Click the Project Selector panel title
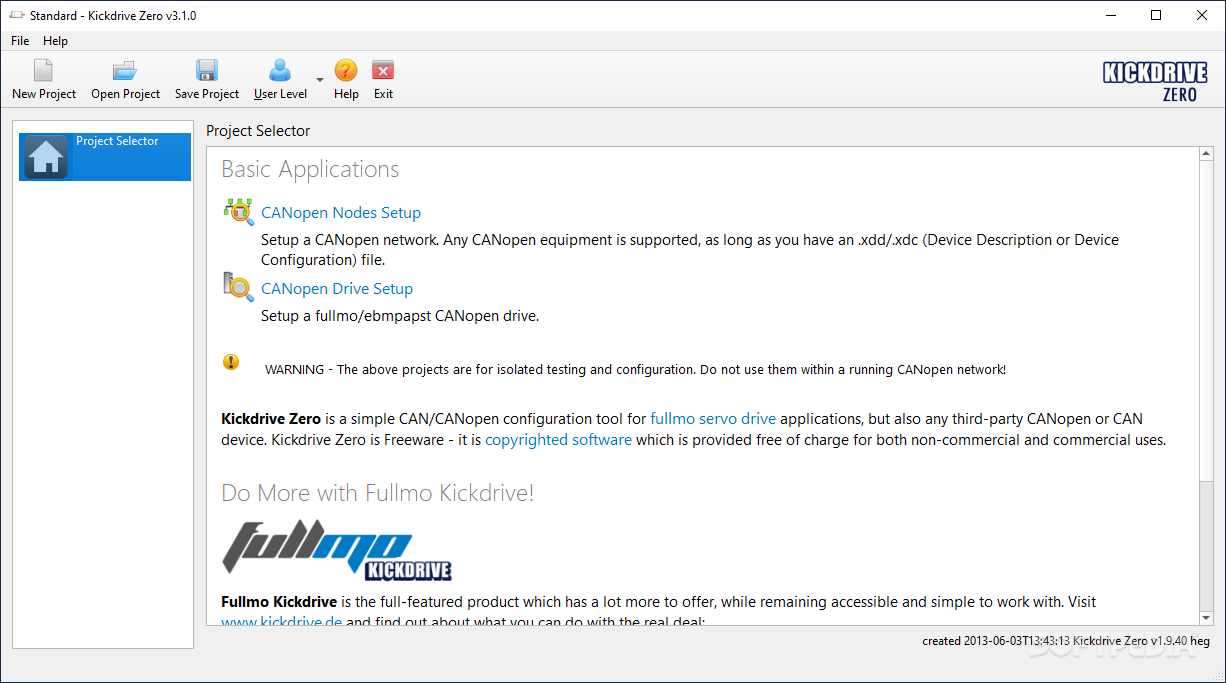1226x683 pixels. click(258, 131)
